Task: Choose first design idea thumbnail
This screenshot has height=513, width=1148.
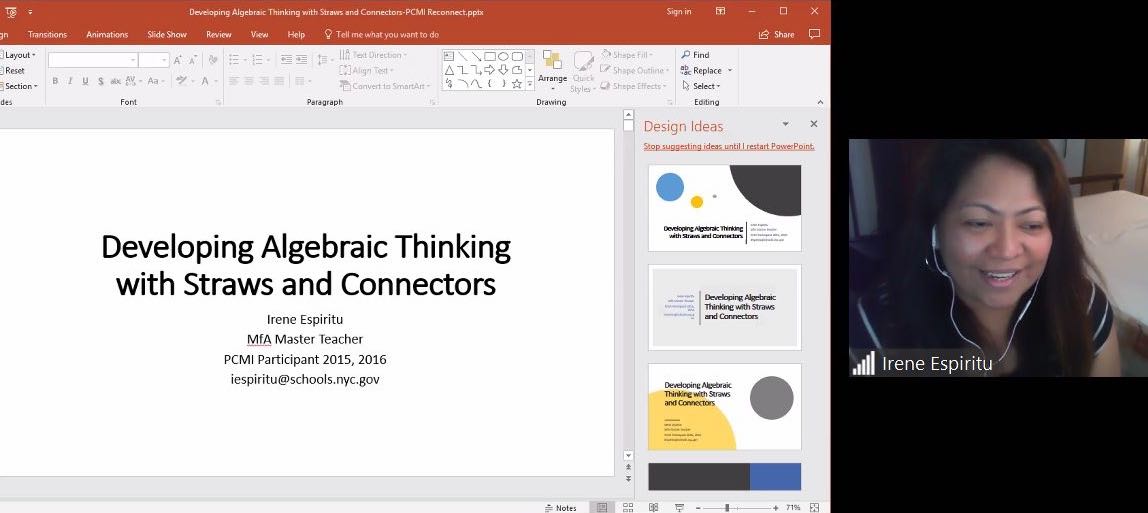Action: (724, 207)
